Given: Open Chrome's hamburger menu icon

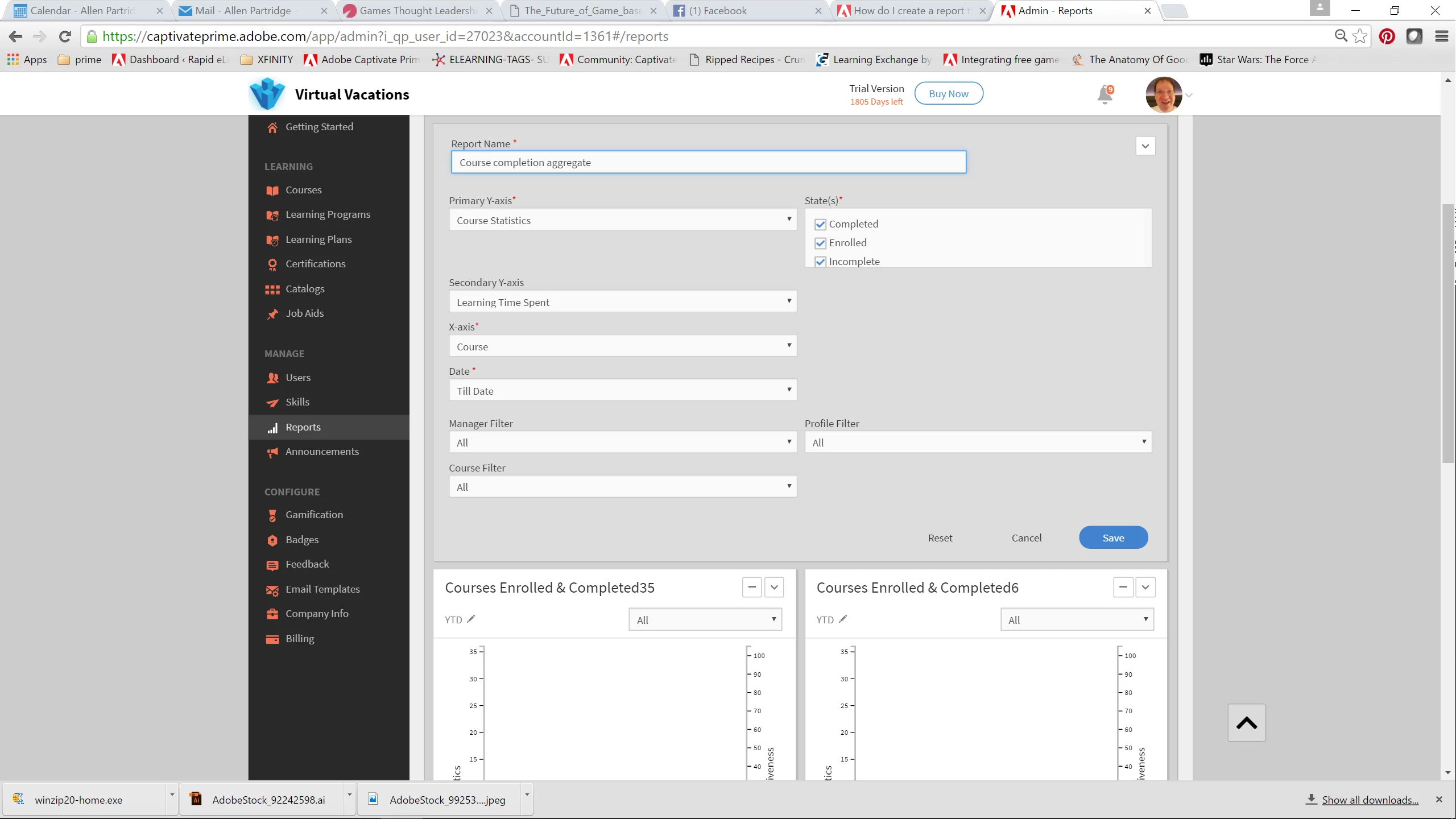Looking at the screenshot, I should click(x=1441, y=36).
